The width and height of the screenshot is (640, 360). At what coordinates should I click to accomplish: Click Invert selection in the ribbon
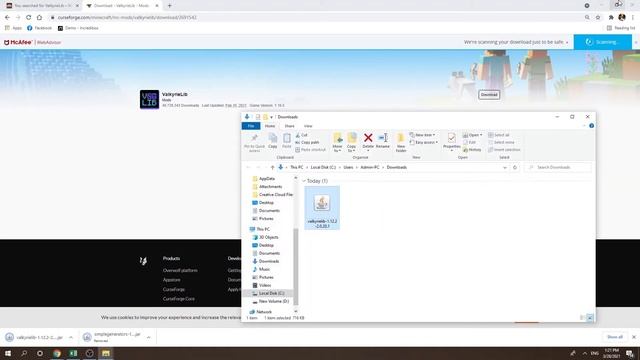[x=504, y=150]
